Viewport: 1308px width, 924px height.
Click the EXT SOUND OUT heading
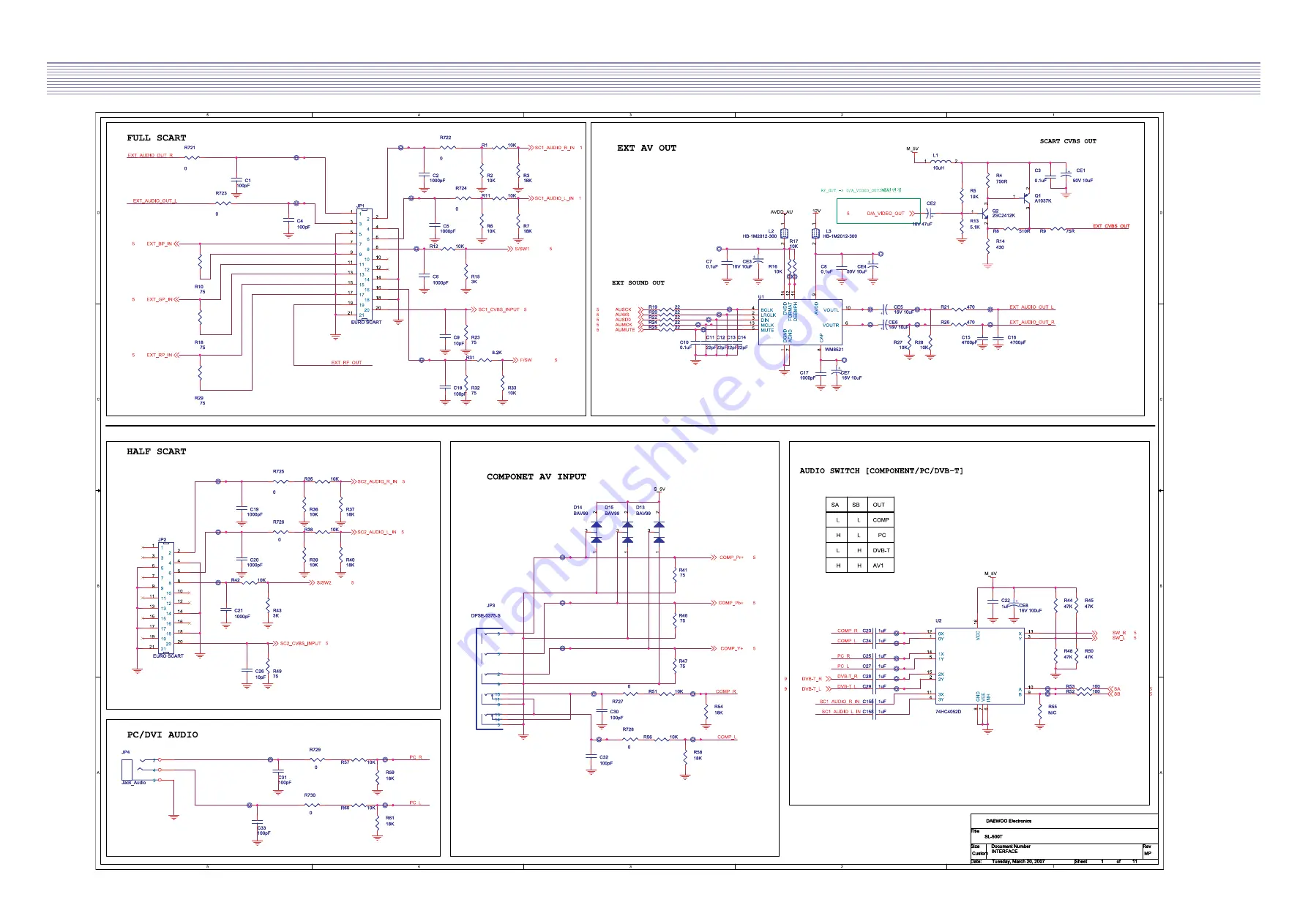638,283
